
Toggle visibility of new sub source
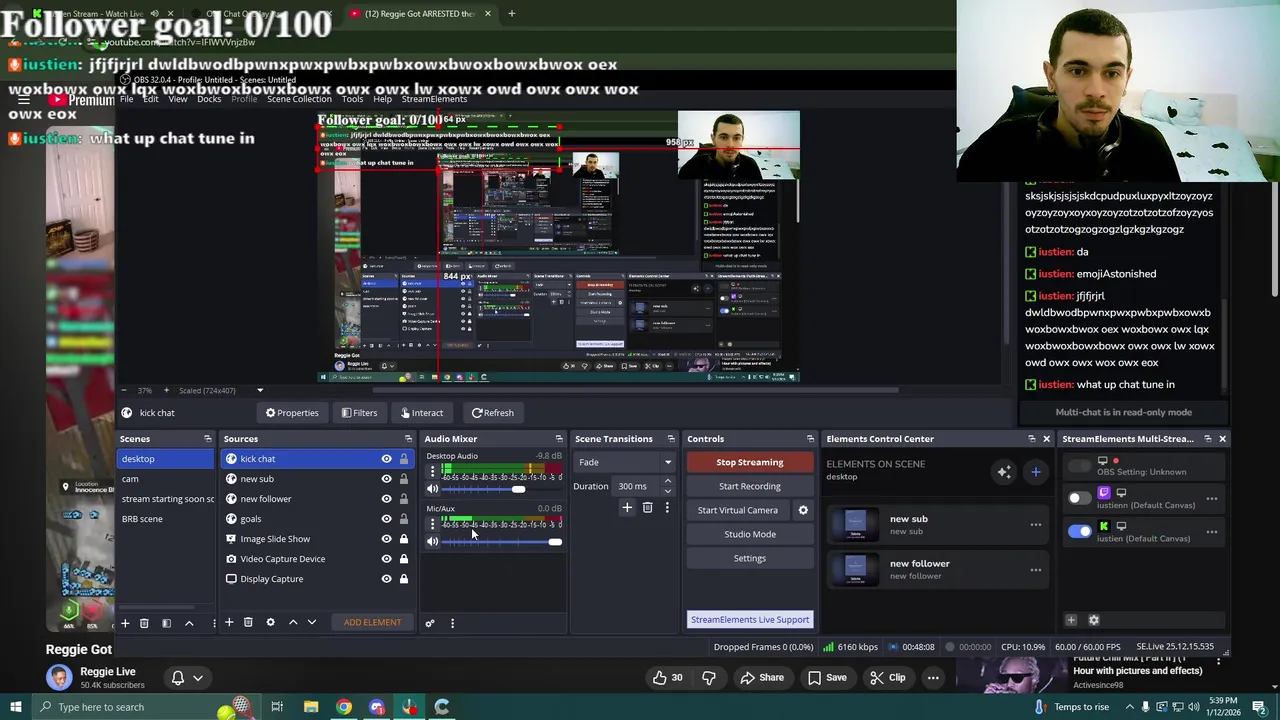(386, 479)
